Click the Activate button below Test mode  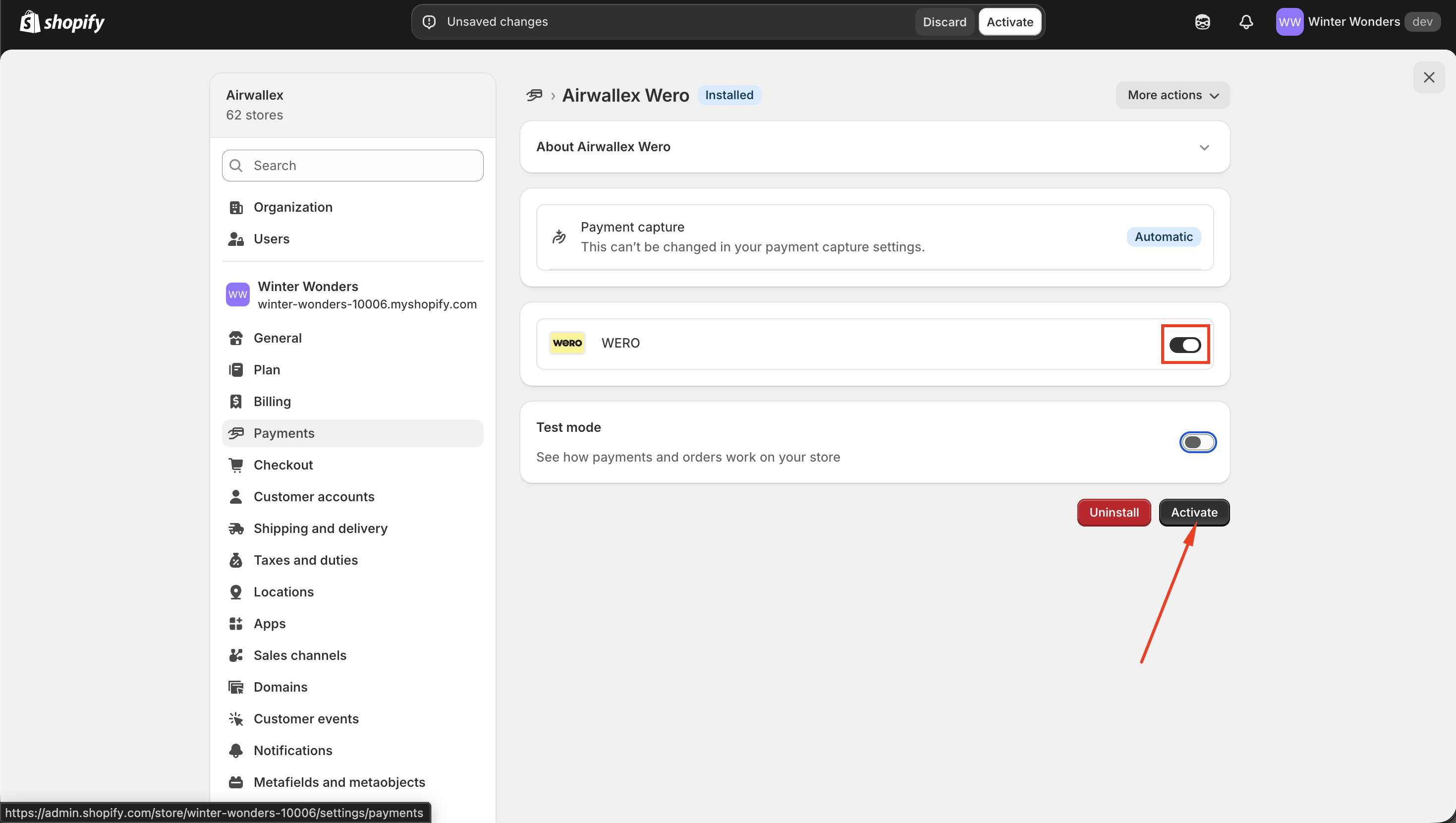tap(1194, 513)
